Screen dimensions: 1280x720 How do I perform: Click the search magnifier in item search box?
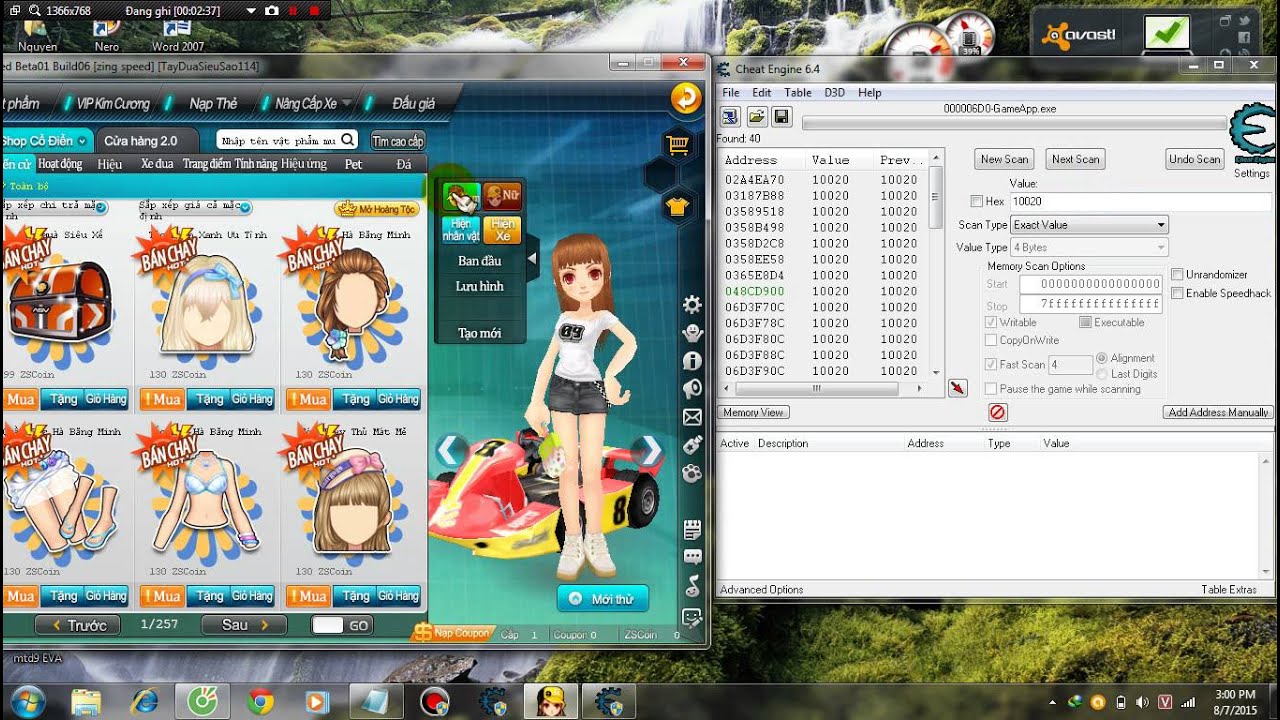[x=347, y=140]
